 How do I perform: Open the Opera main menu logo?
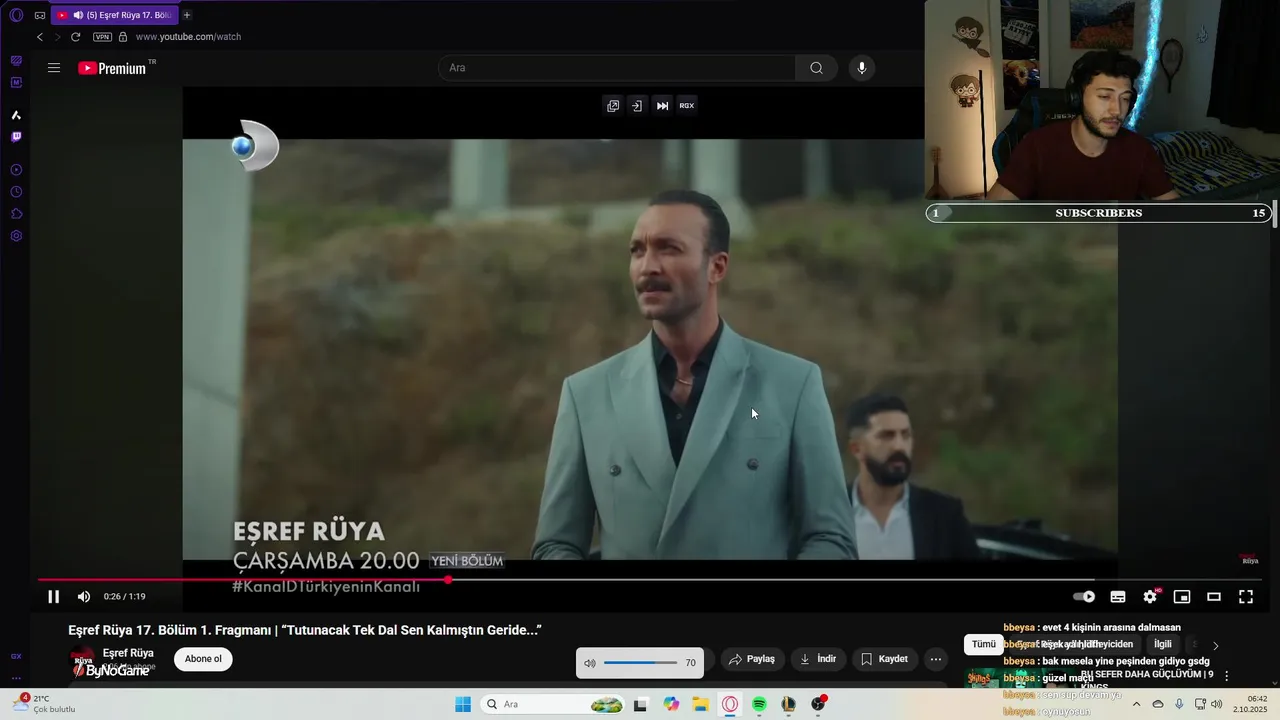click(16, 15)
